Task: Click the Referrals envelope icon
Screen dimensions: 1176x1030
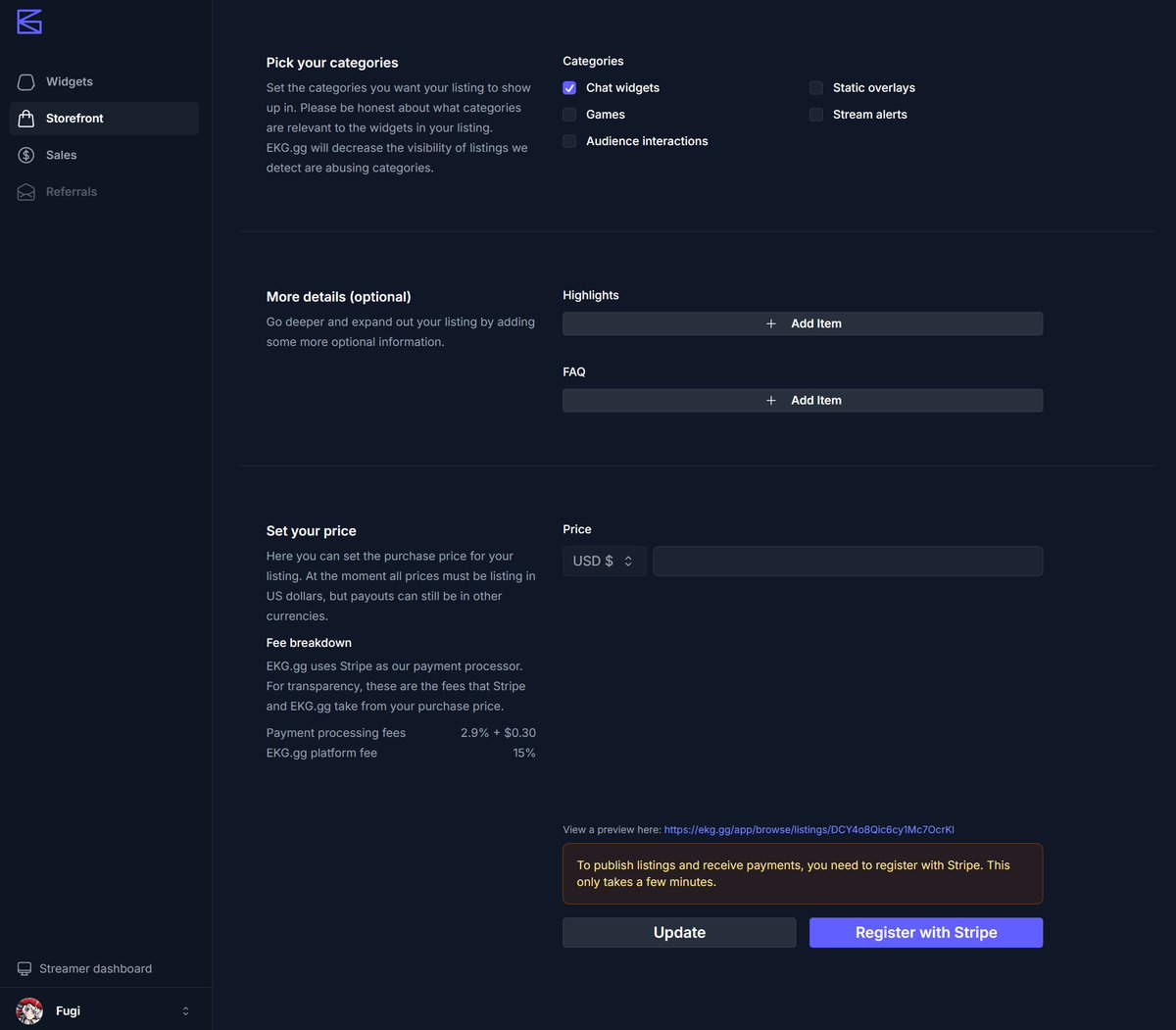Action: [x=26, y=192]
